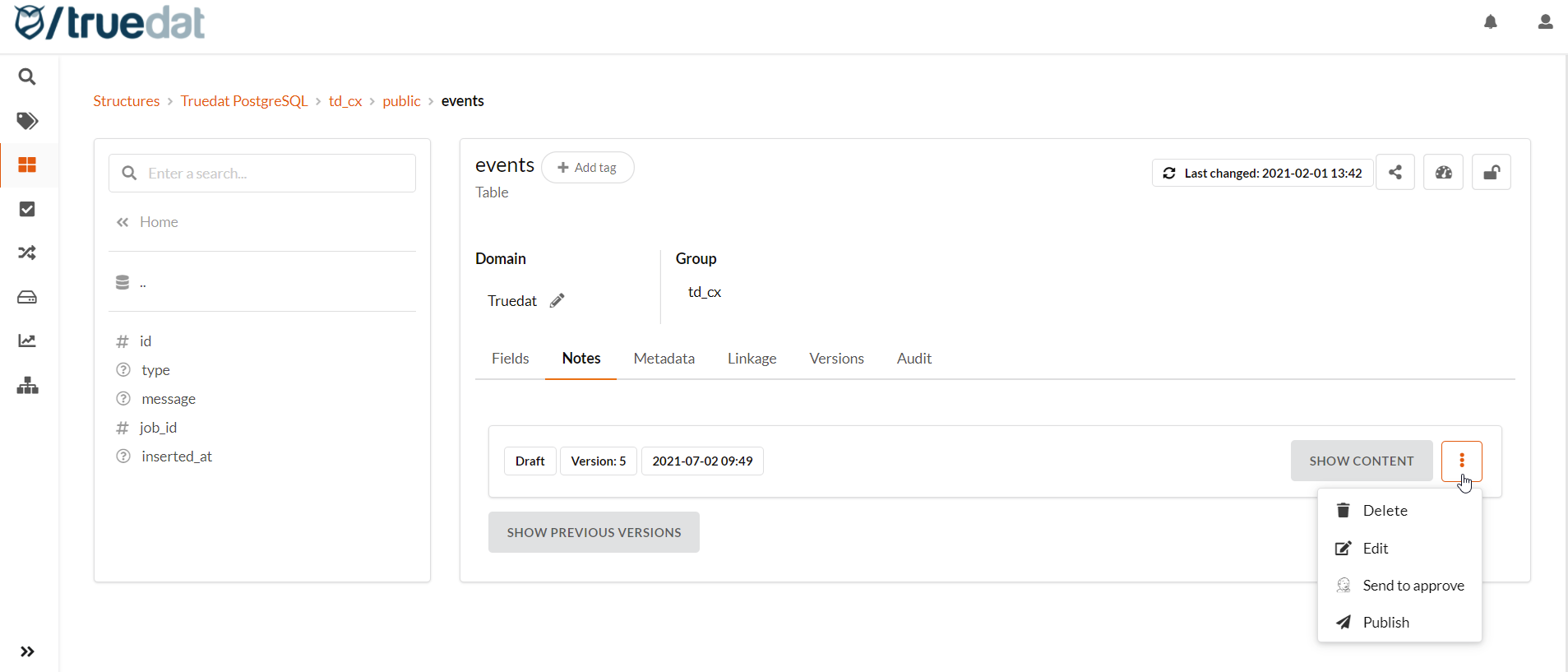This screenshot has width=1568, height=672.
Task: Go back to Home in the structure panel
Action: tap(158, 222)
